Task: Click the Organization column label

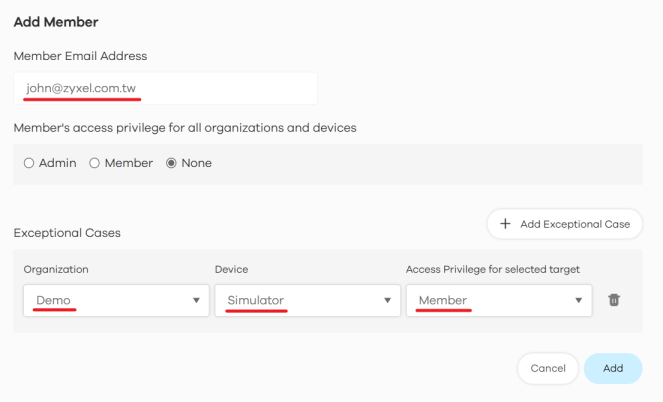Action: (x=56, y=269)
